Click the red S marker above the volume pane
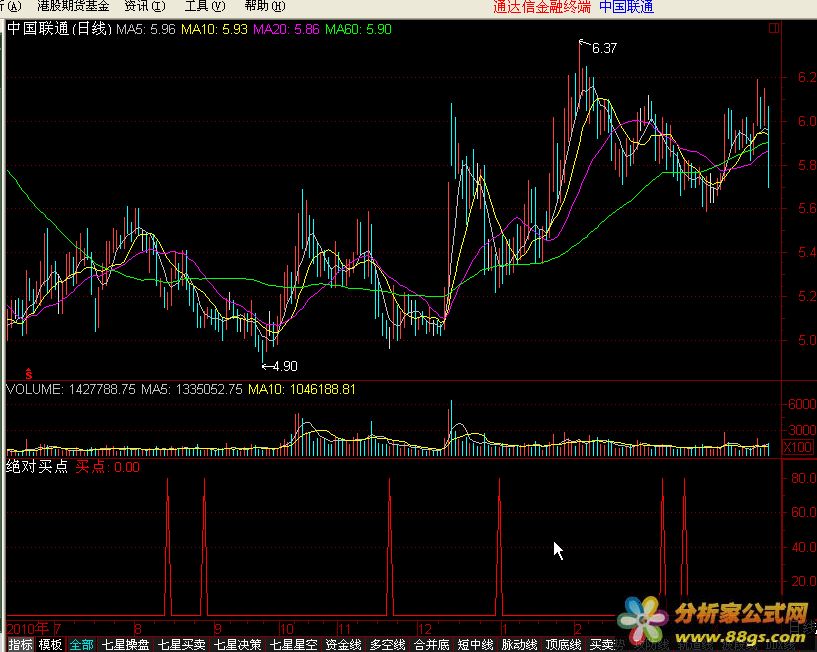The height and width of the screenshot is (652, 817). [29, 373]
